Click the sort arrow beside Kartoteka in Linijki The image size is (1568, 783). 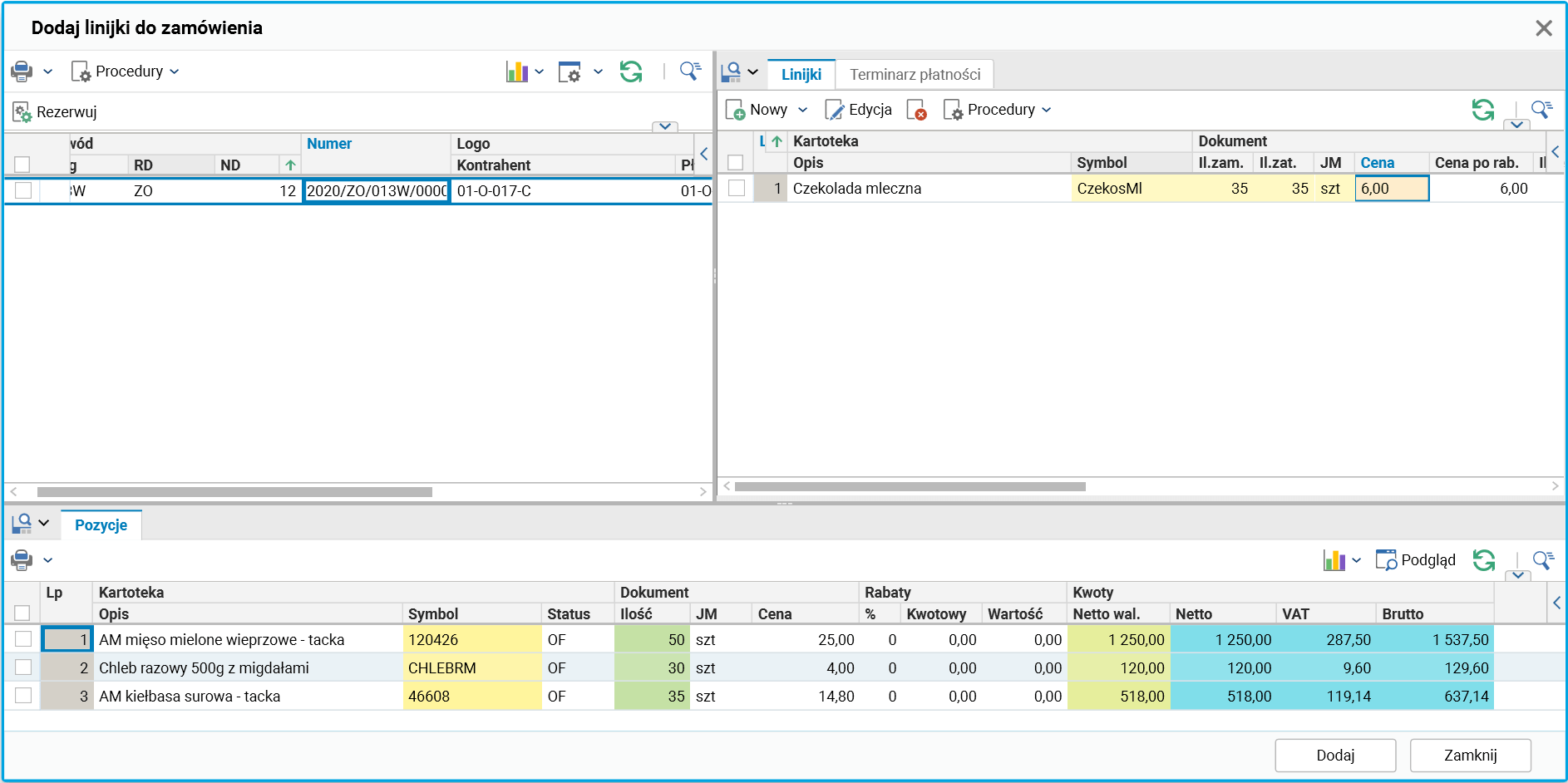[777, 141]
